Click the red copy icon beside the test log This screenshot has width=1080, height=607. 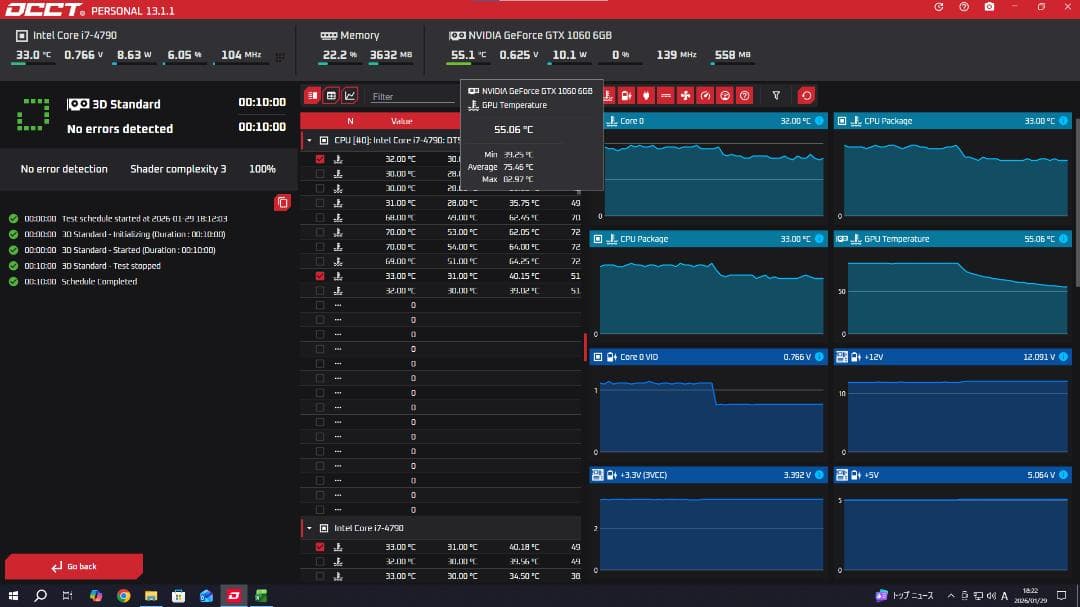click(x=283, y=202)
